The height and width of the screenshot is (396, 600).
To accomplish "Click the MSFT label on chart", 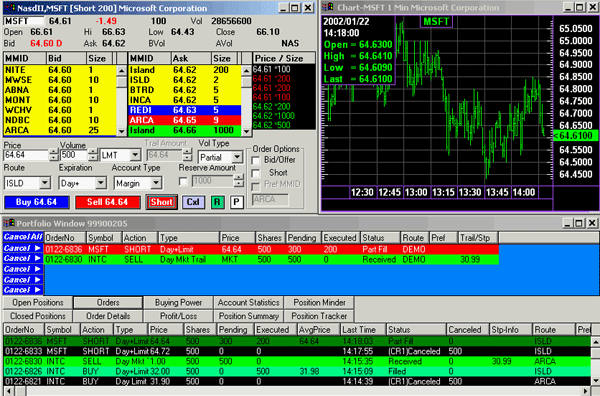I will (x=436, y=21).
